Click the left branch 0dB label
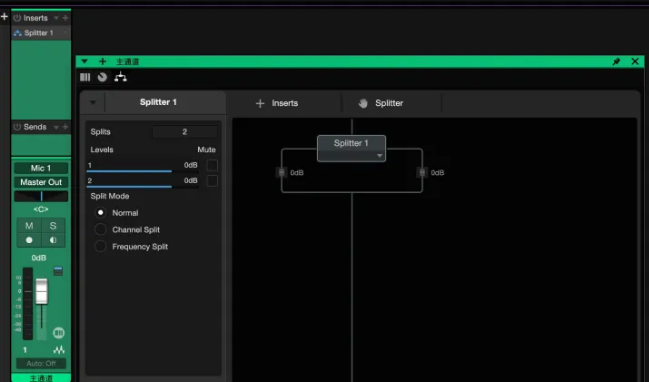Screen dimensions: 649x382 297,173
